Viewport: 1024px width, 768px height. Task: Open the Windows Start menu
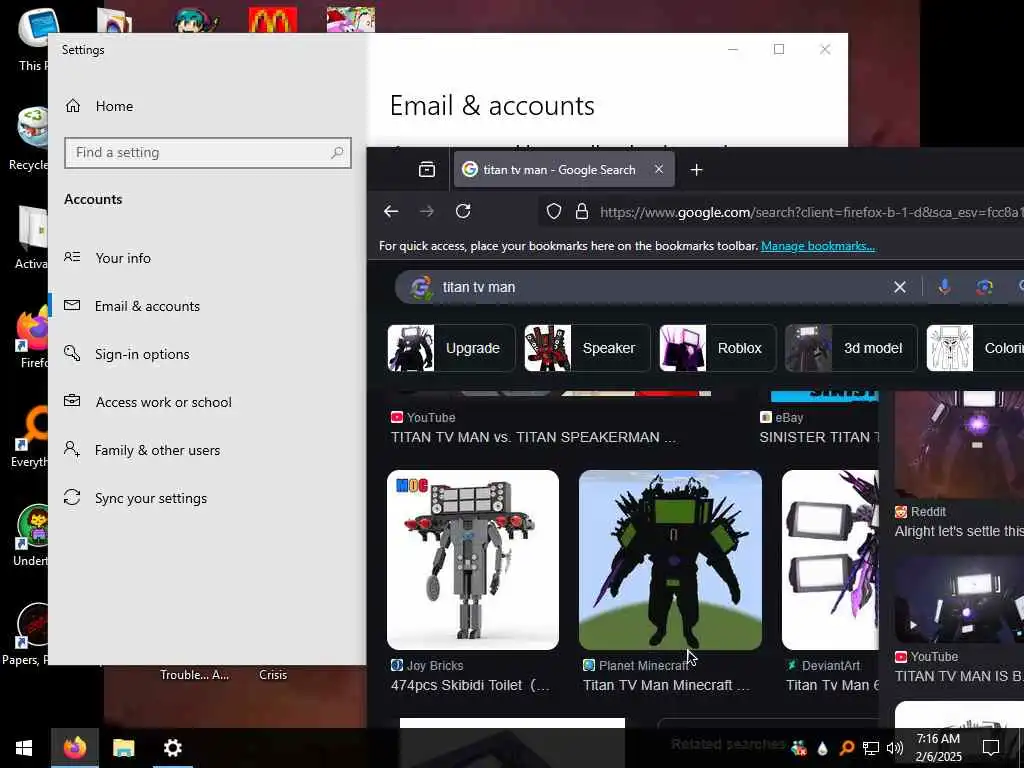tap(24, 748)
